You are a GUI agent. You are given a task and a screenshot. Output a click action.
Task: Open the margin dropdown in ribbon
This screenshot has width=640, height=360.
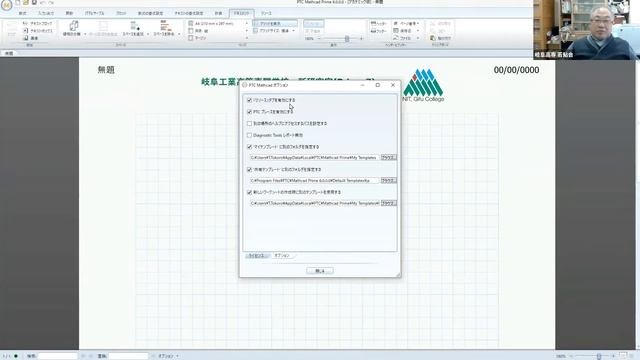pyautogui.click(x=247, y=38)
